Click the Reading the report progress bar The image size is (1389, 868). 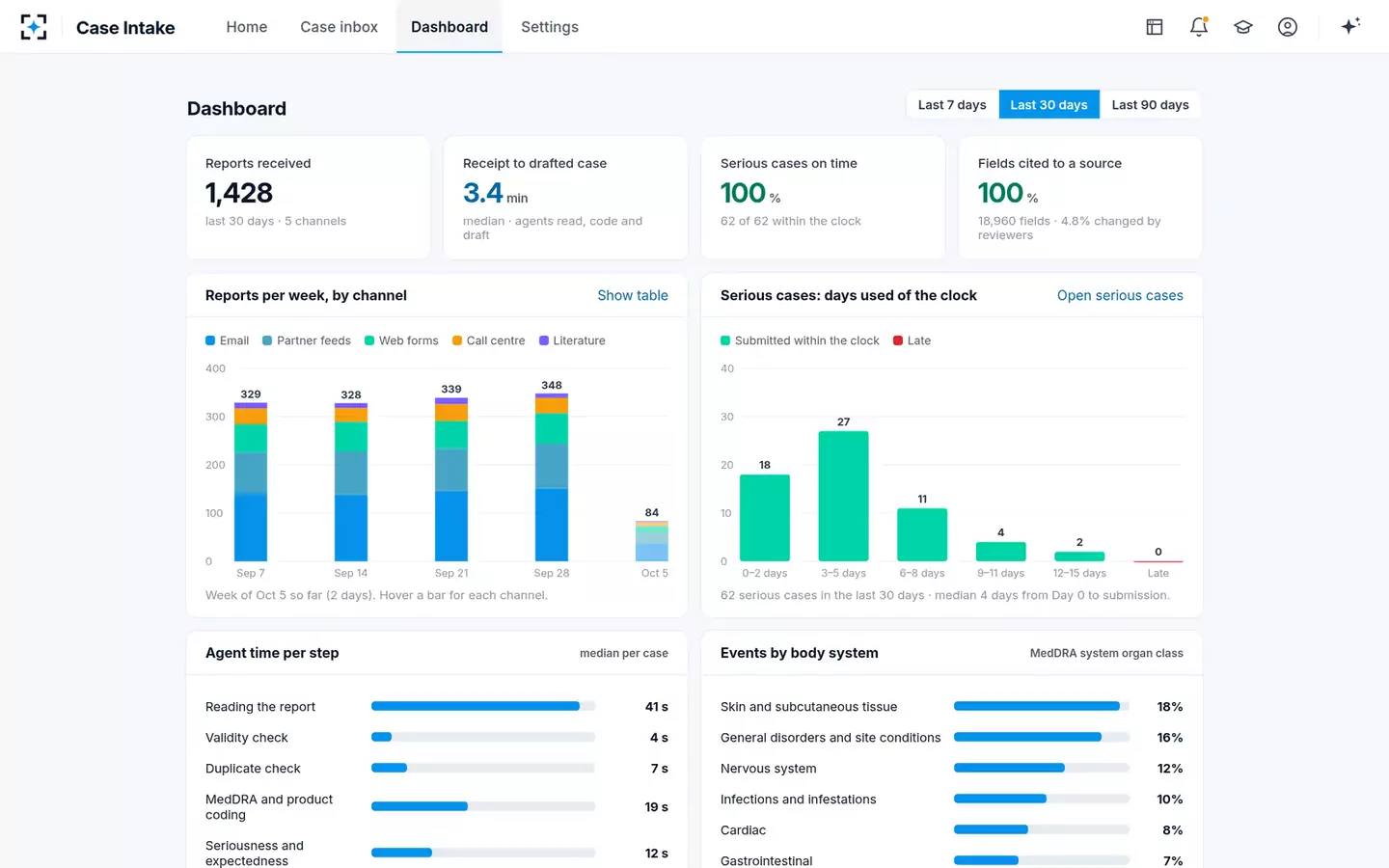coord(483,706)
